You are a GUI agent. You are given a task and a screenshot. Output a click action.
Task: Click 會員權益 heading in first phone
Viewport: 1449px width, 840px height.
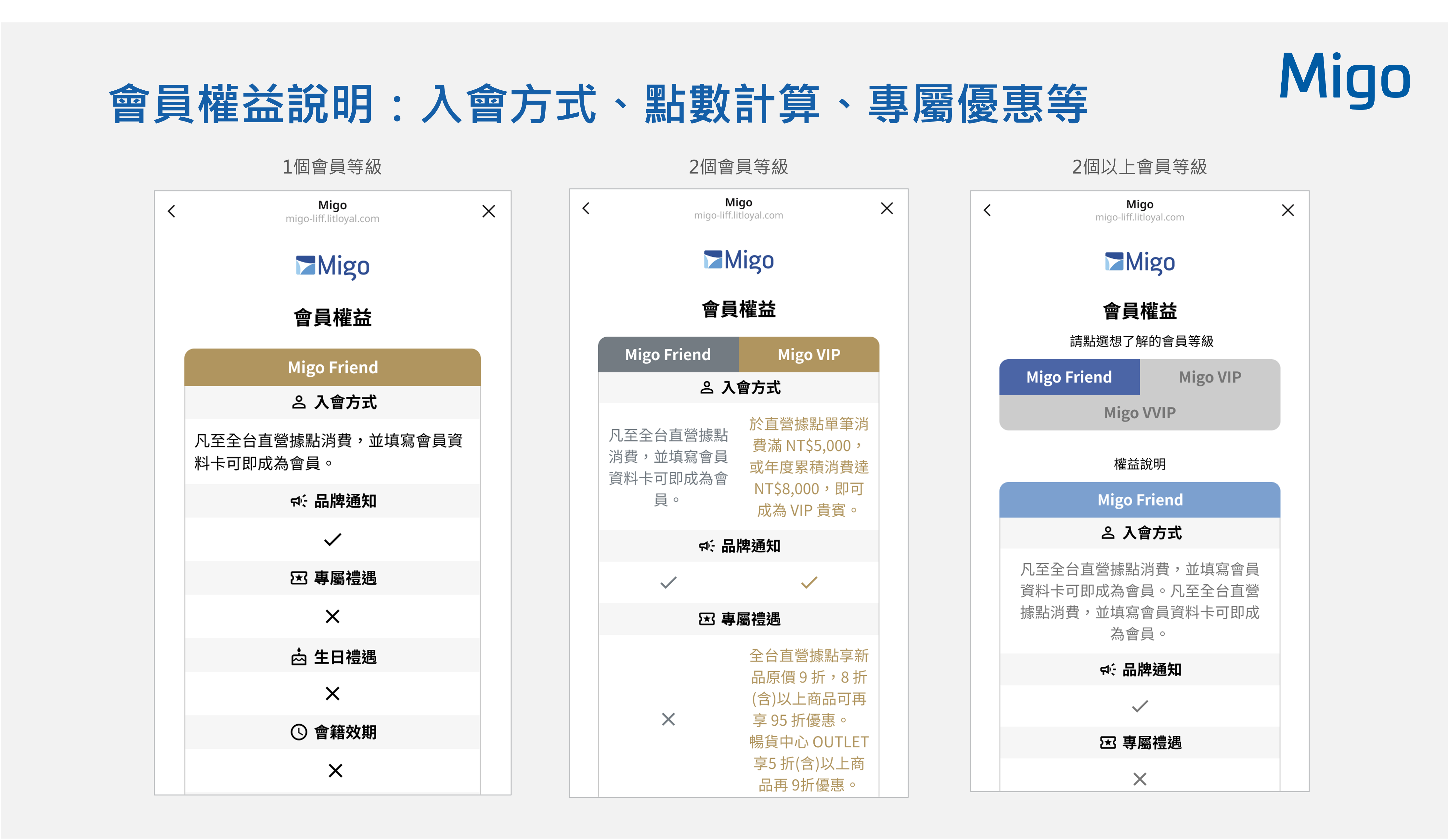[x=332, y=317]
